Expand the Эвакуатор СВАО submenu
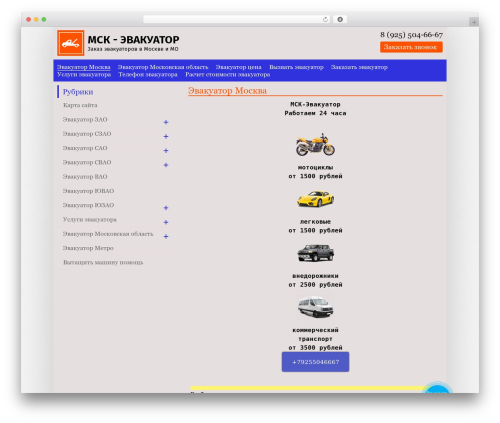This screenshot has height=423, width=500. (166, 165)
